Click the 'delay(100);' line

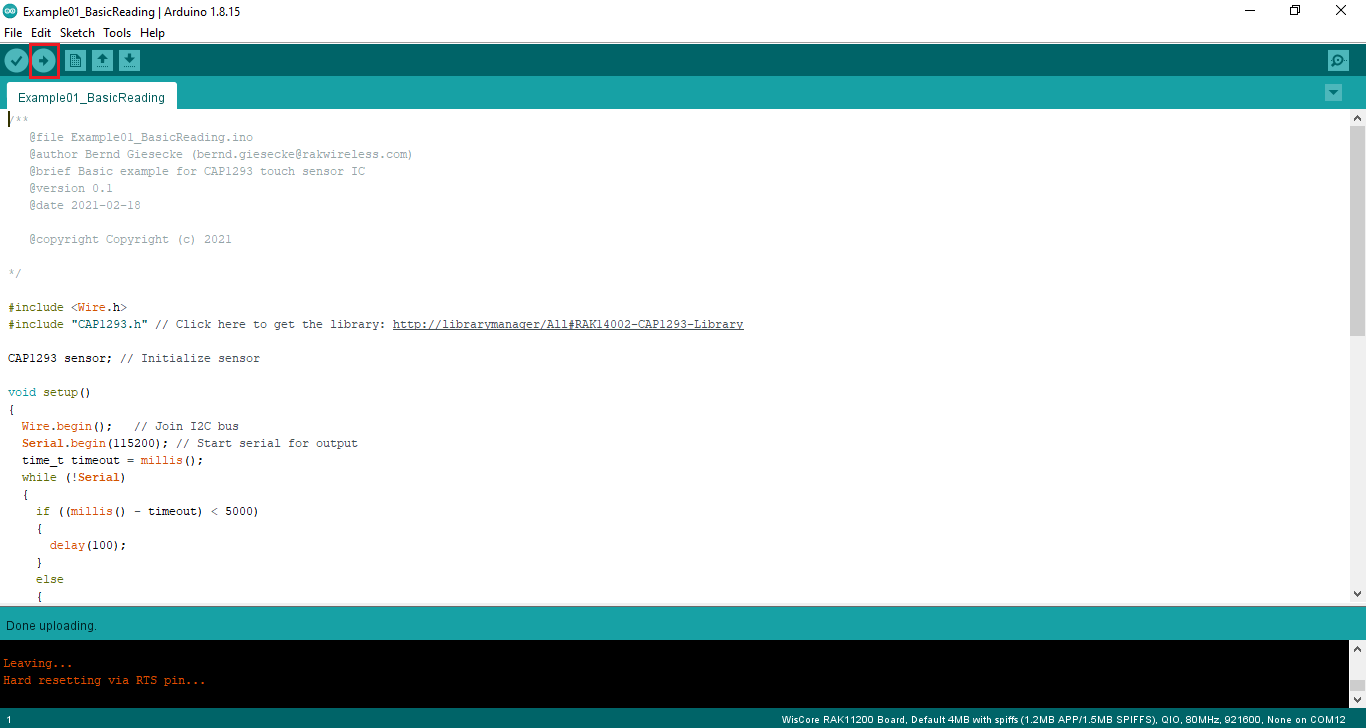pos(88,545)
